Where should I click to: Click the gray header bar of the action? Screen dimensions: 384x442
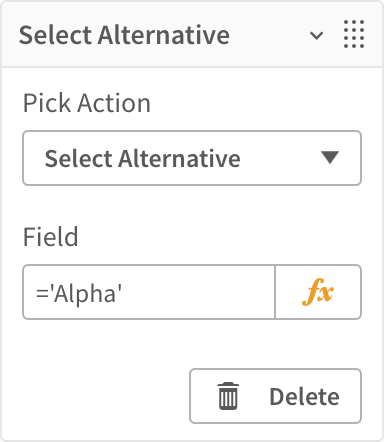coord(192,34)
